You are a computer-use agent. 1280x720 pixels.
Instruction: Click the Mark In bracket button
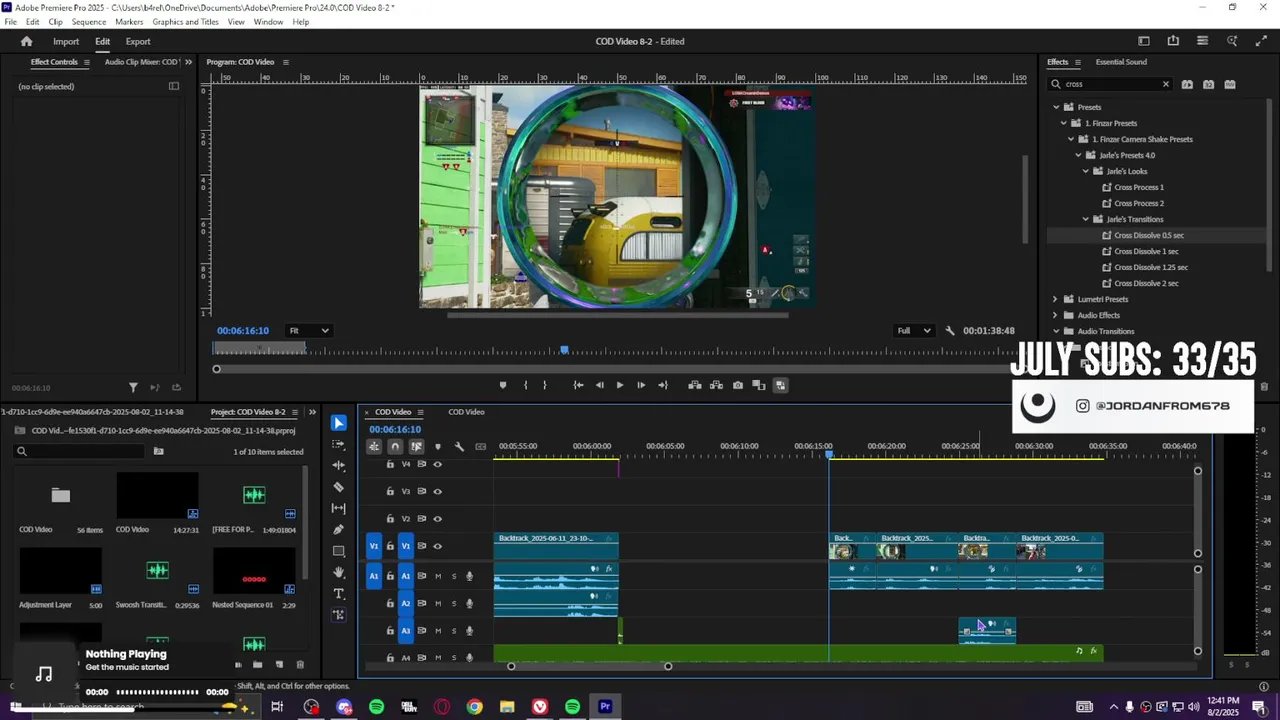coord(525,385)
